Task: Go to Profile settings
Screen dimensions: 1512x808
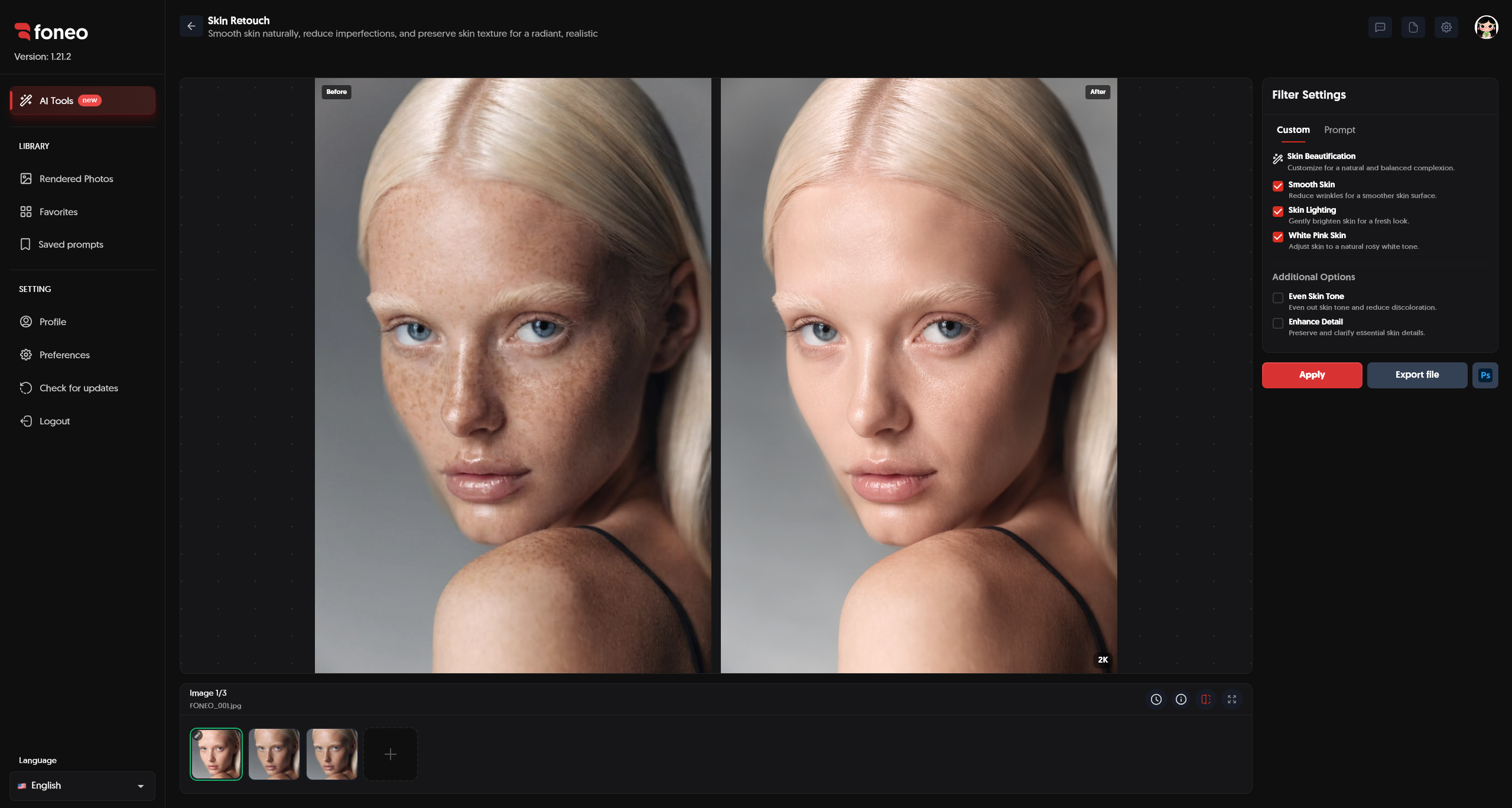Action: point(82,322)
